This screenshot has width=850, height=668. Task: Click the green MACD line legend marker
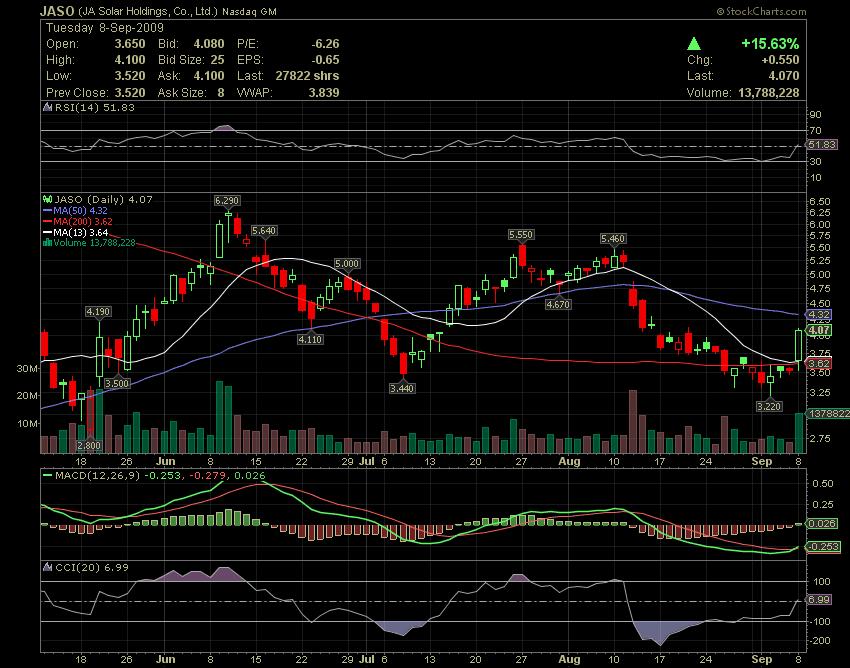(x=48, y=476)
